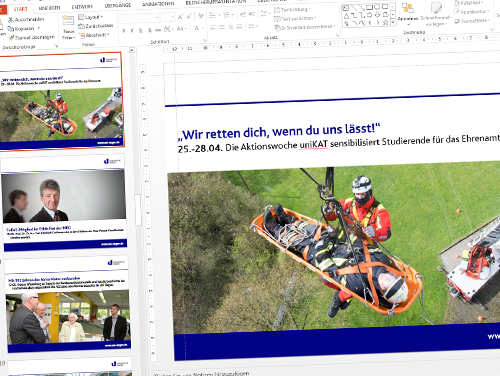Open character spacing options
The width and height of the screenshot is (500, 376).
168,29
